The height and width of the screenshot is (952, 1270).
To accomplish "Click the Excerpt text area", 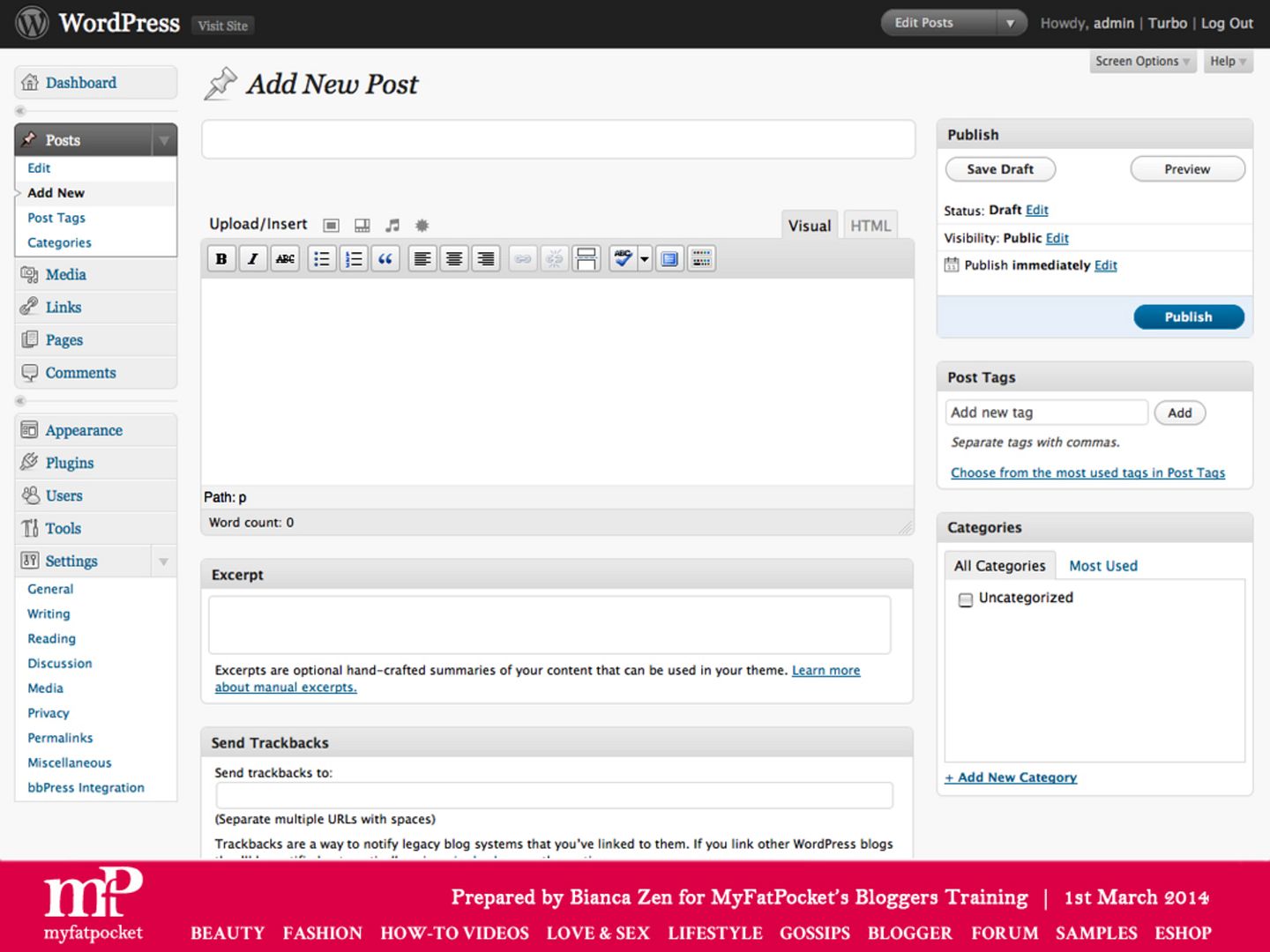I will click(x=549, y=625).
